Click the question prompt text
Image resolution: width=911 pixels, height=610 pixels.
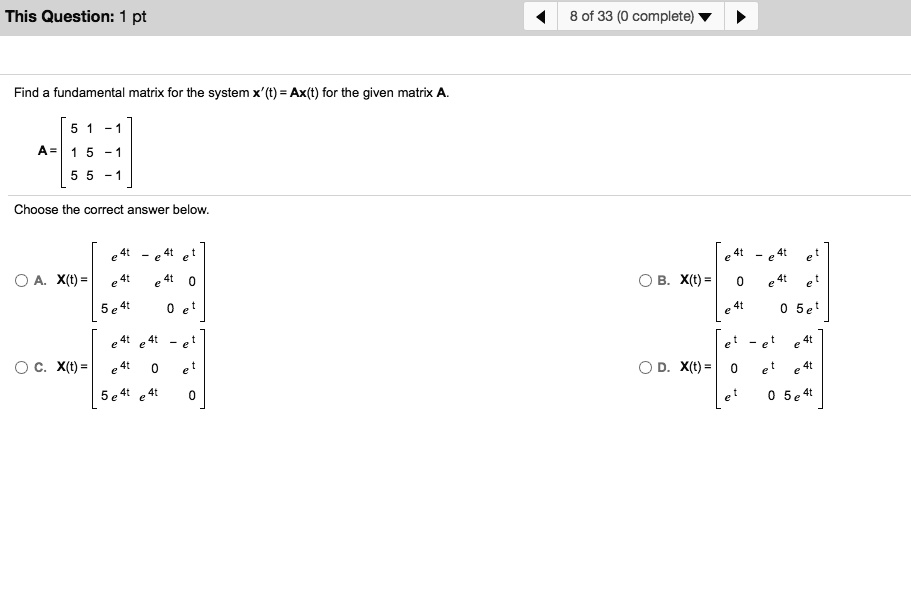[x=230, y=92]
